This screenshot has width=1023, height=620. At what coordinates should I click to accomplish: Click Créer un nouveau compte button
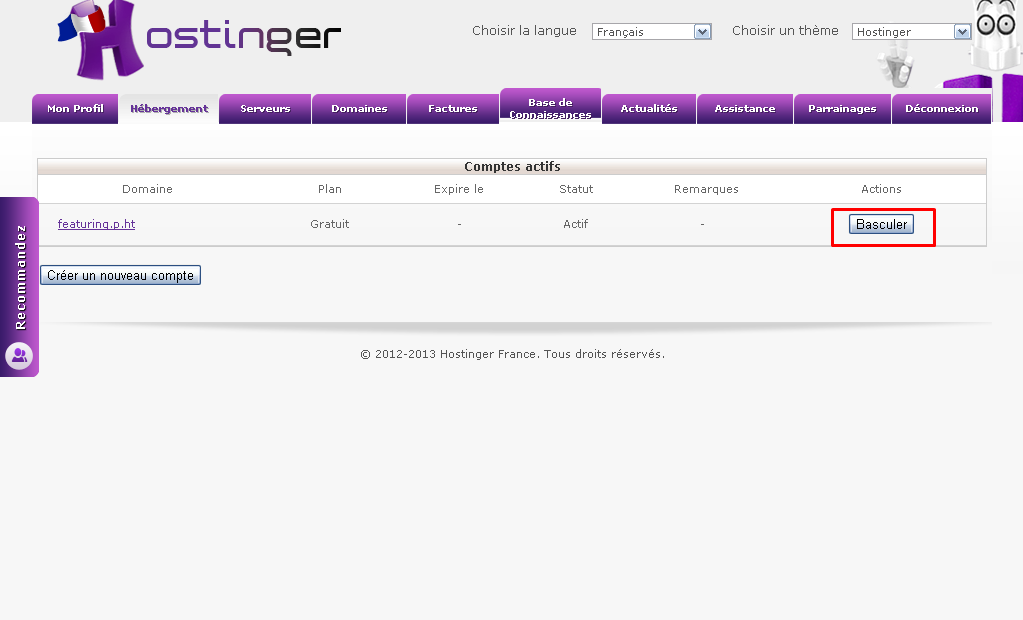click(121, 275)
